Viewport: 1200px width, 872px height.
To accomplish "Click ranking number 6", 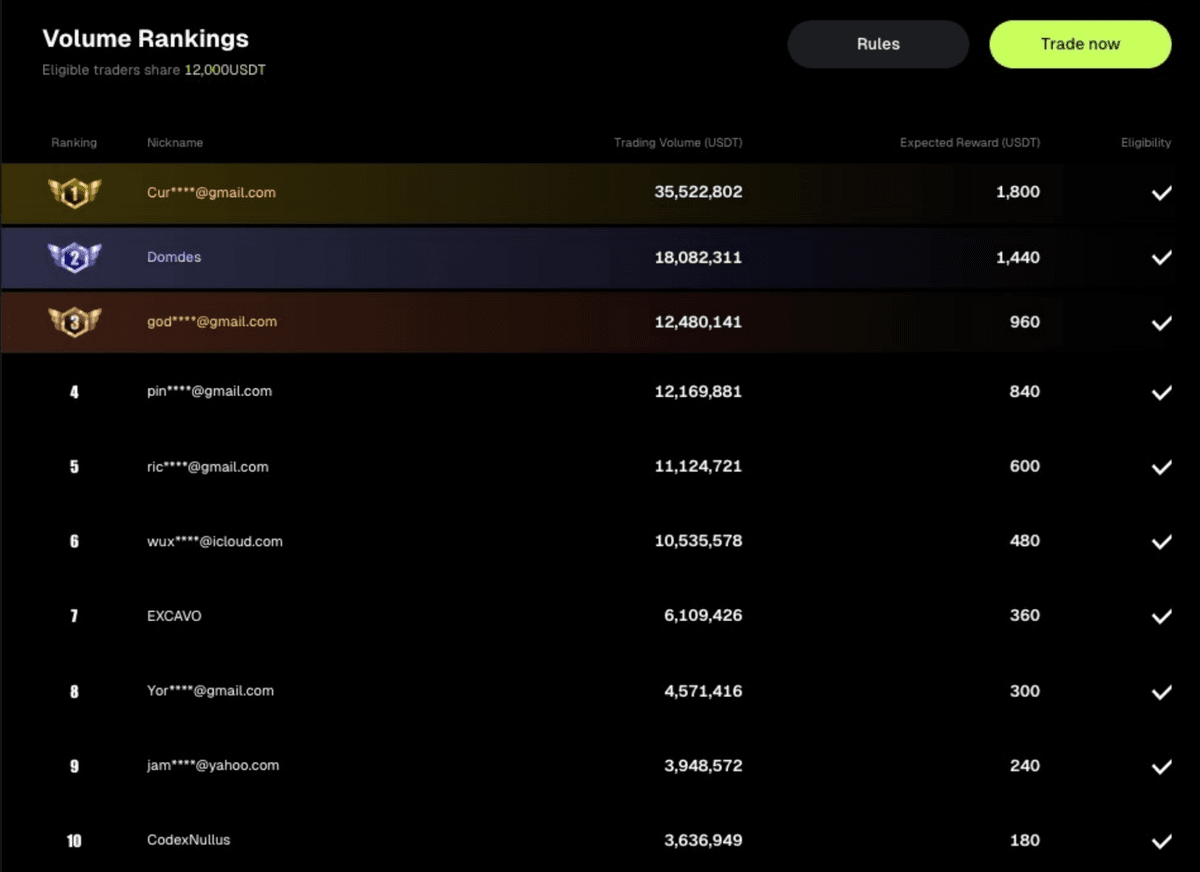I will click(x=74, y=542).
